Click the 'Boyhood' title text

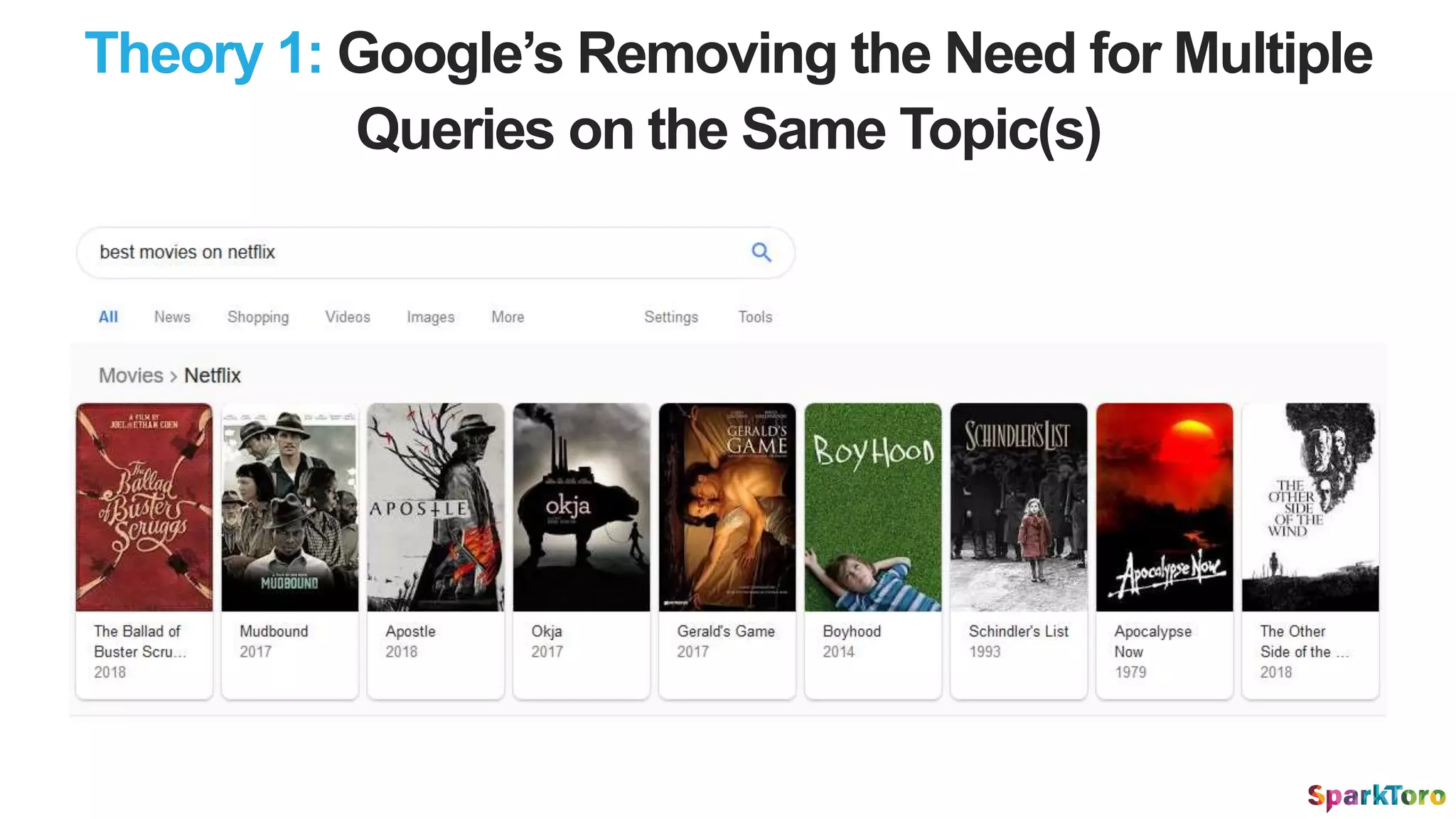(x=852, y=631)
